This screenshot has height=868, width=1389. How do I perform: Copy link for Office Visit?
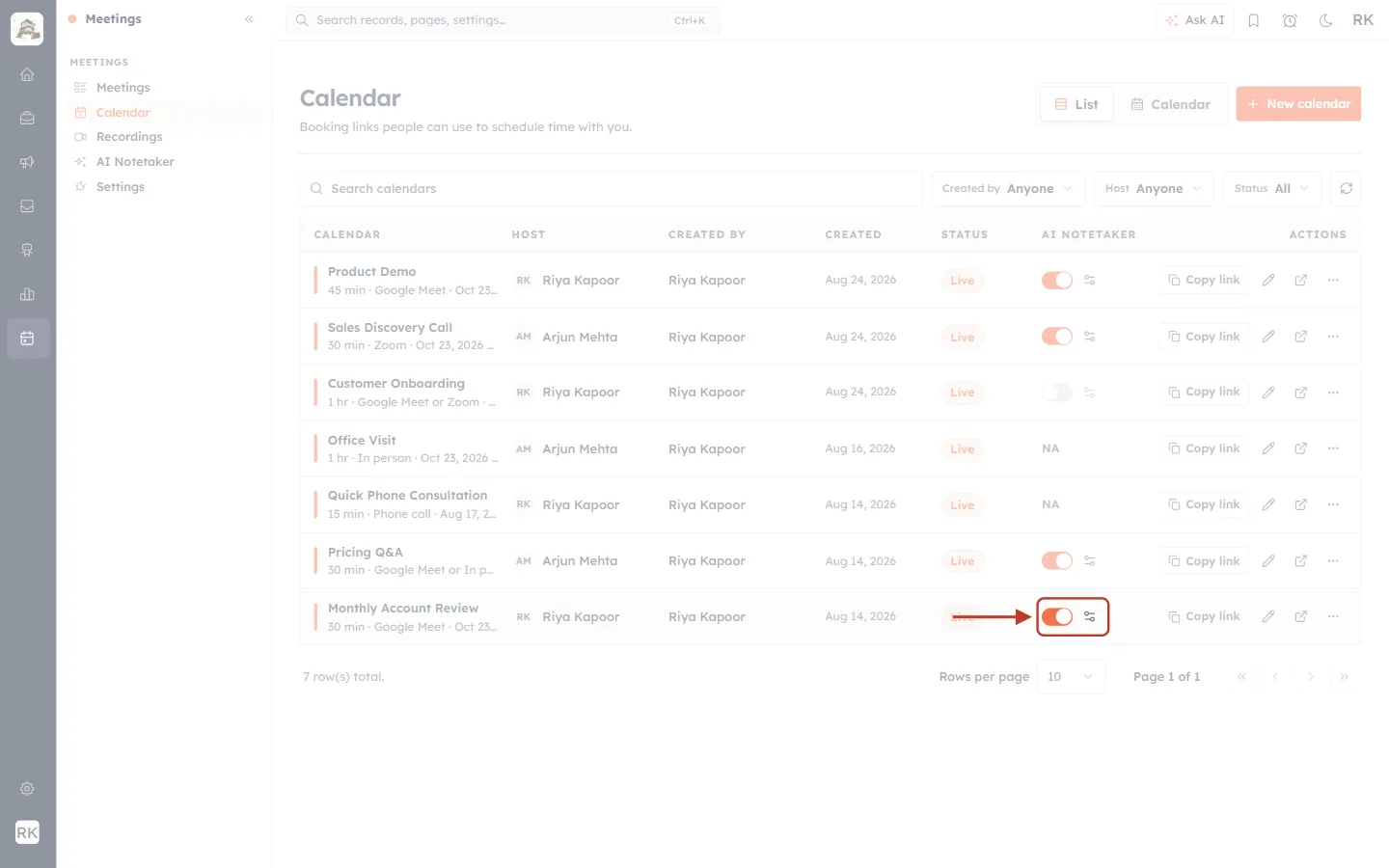click(x=1204, y=448)
